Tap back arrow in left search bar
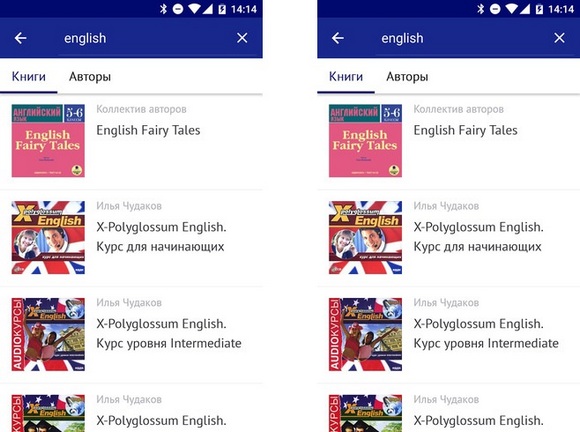This screenshot has height=432, width=580. tap(20, 38)
